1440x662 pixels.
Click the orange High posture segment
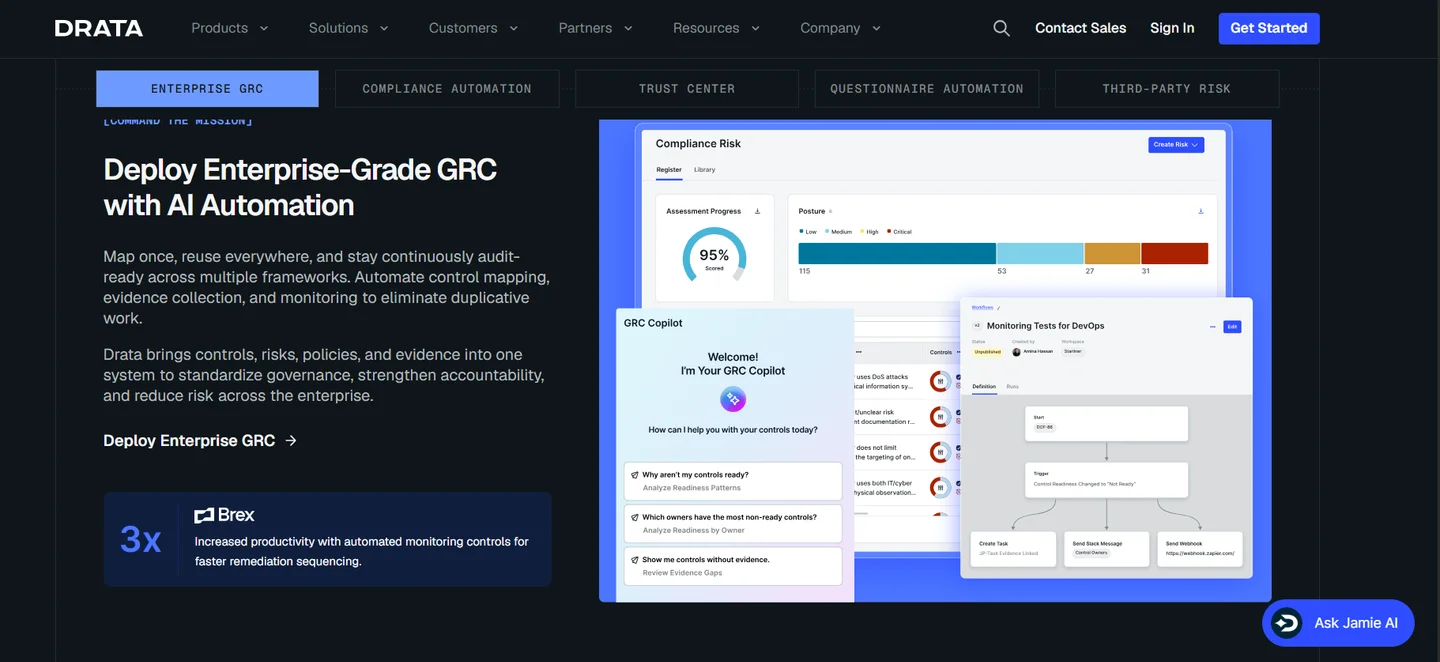(1113, 253)
